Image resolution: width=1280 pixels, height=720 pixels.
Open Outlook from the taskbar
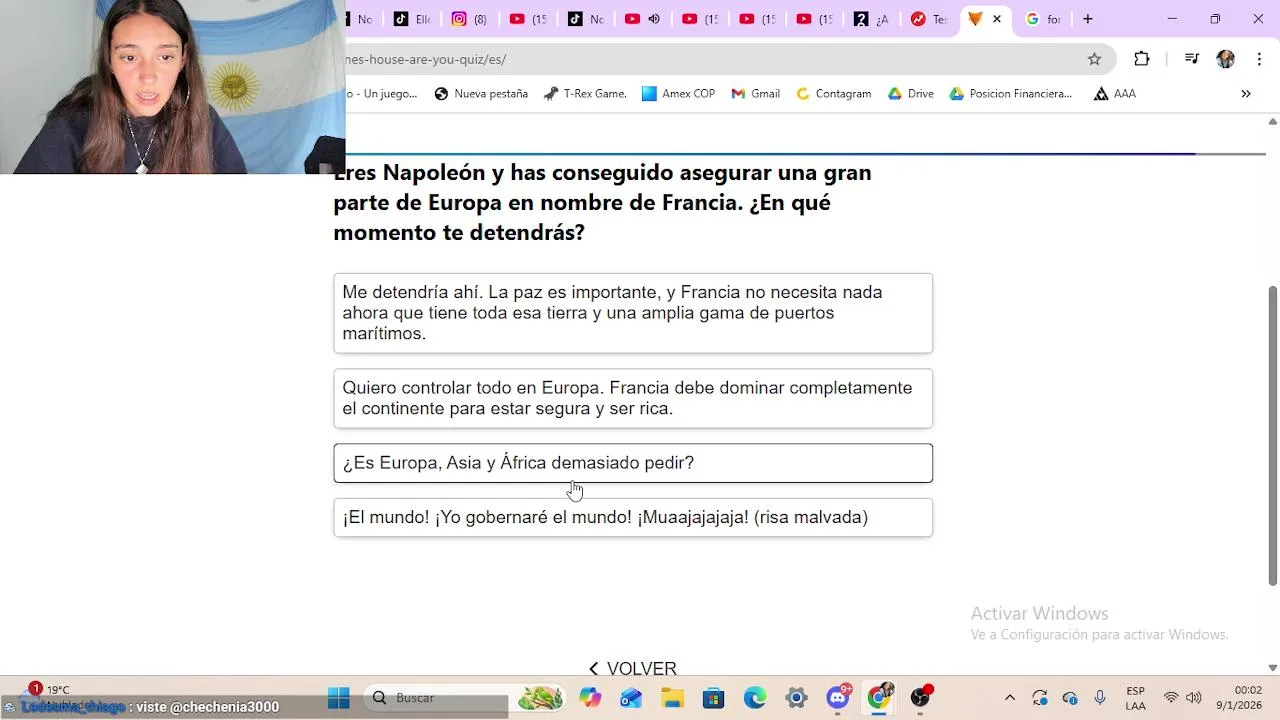pos(631,698)
